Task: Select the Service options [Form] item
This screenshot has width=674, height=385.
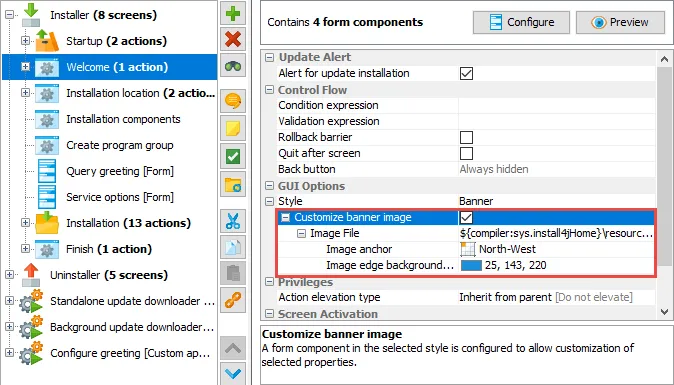Action: point(120,197)
